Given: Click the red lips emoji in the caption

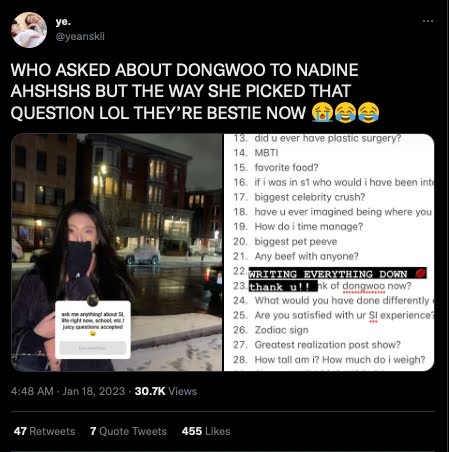Looking at the screenshot, I should (x=421, y=273).
